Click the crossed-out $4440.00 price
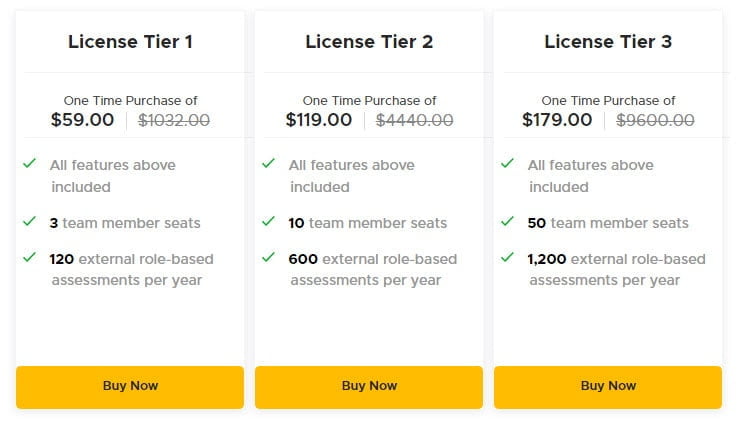Image resolution: width=739 pixels, height=424 pixels. [x=414, y=120]
